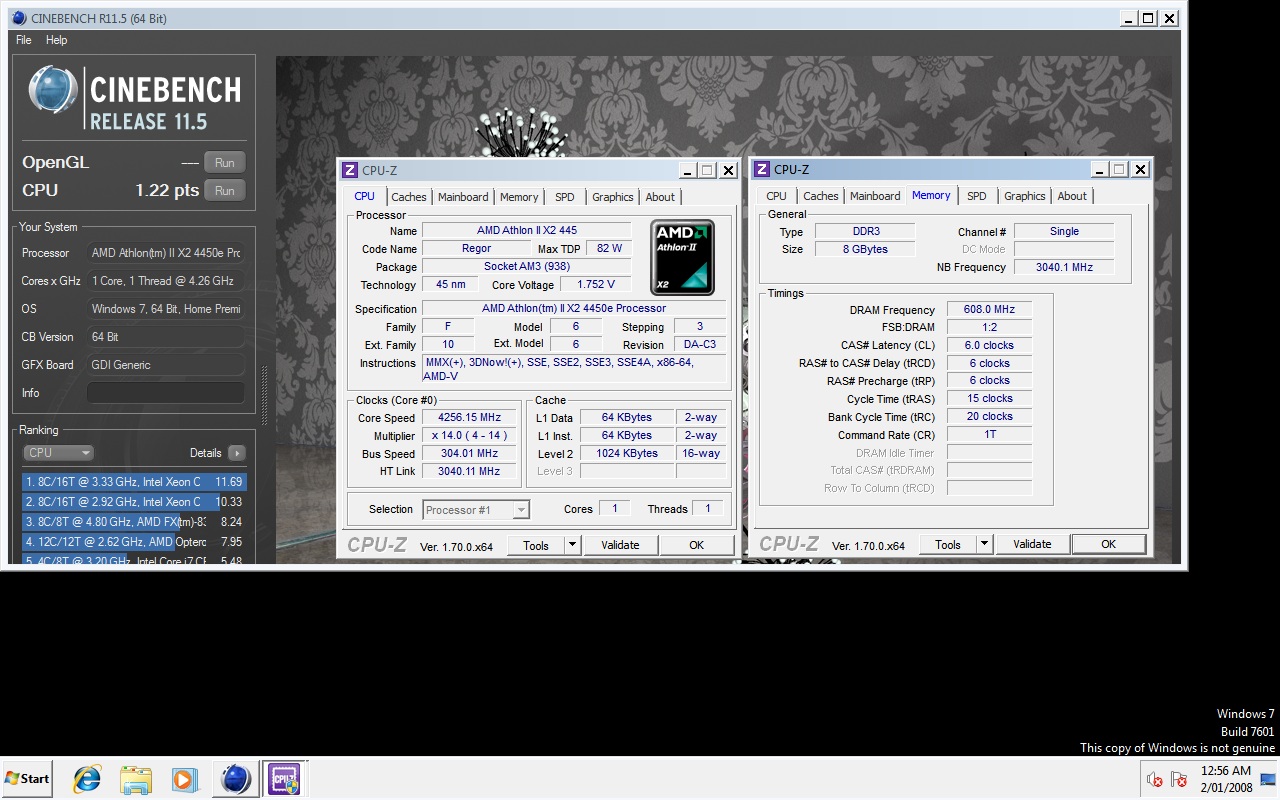1280x800 pixels.
Task: Switch to CPU-Z taskbar icon
Action: pyautogui.click(x=283, y=779)
